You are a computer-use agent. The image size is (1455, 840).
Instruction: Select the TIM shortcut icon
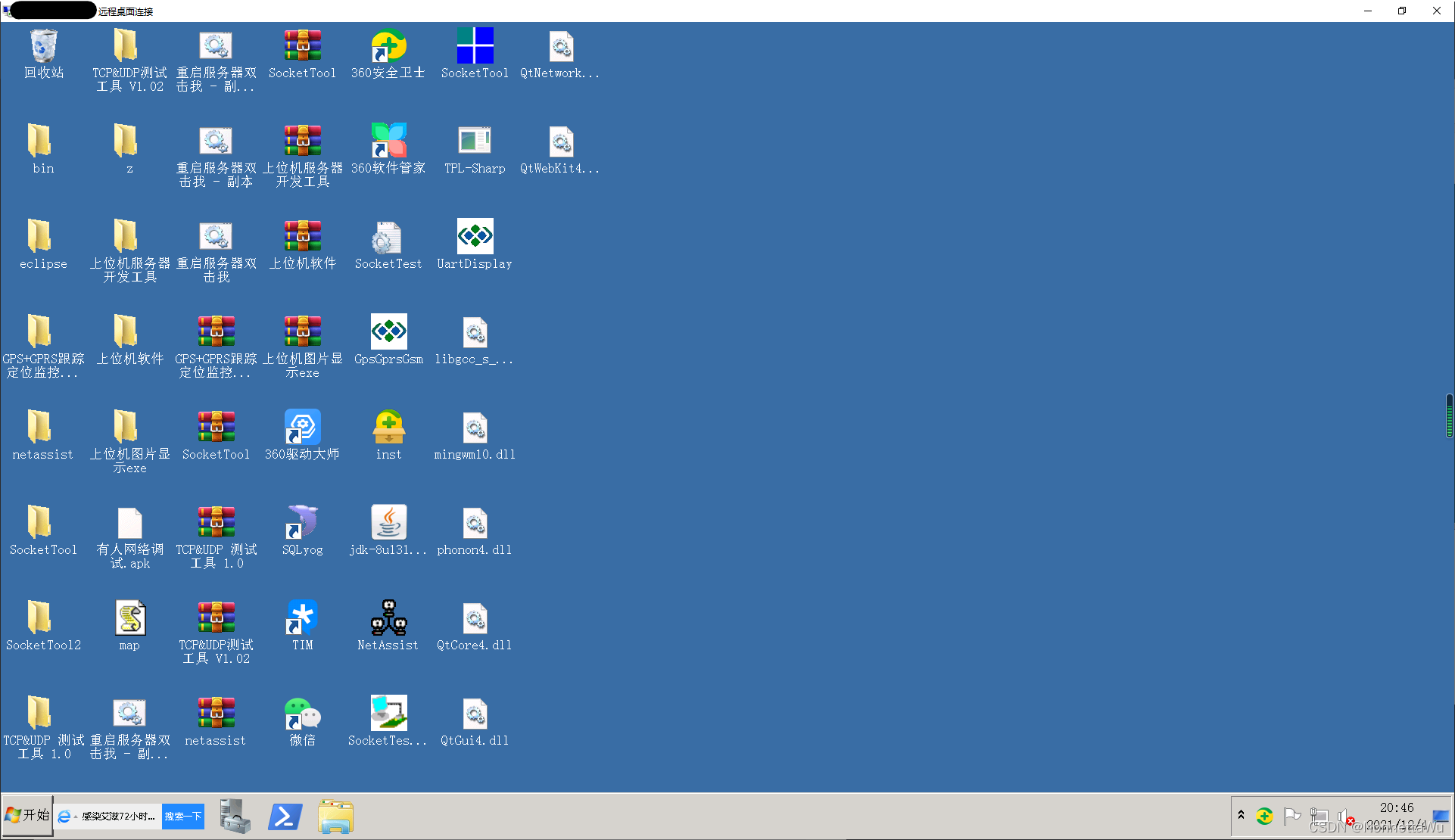[302, 618]
